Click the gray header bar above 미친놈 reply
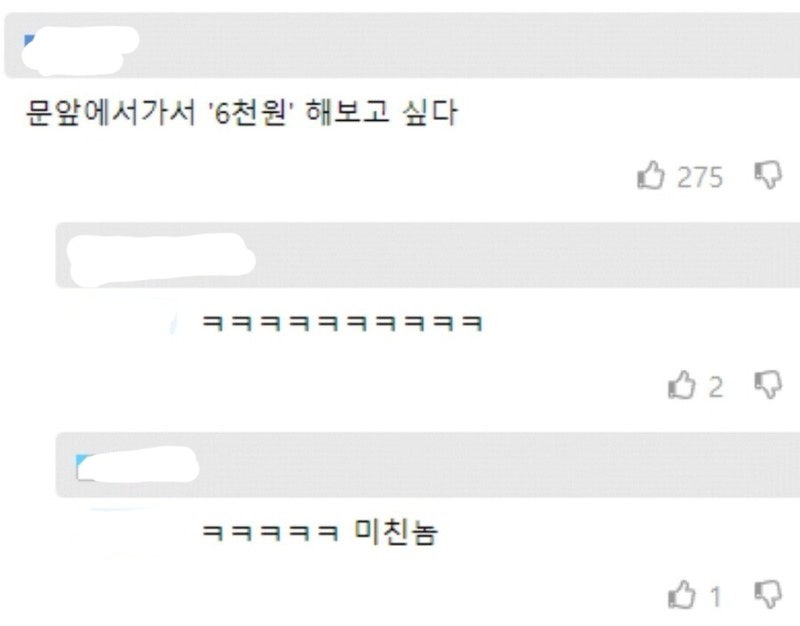800x626 pixels. (428, 465)
